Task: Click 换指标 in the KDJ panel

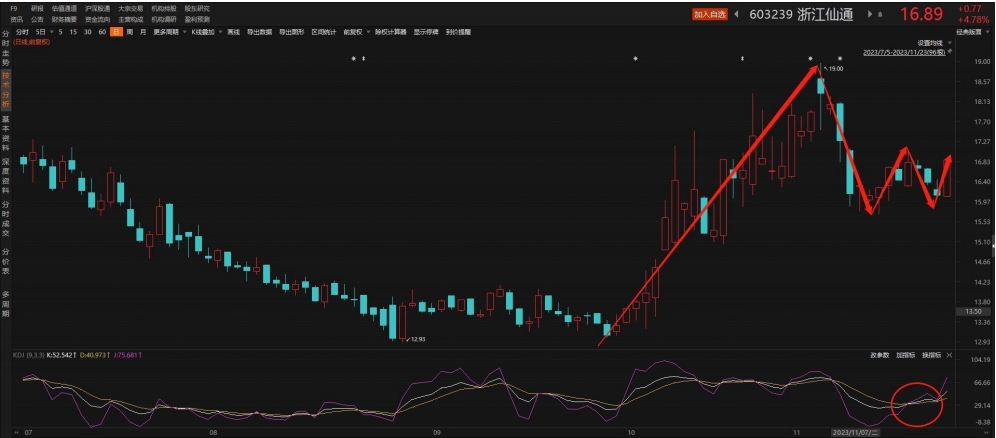Action: tap(931, 355)
